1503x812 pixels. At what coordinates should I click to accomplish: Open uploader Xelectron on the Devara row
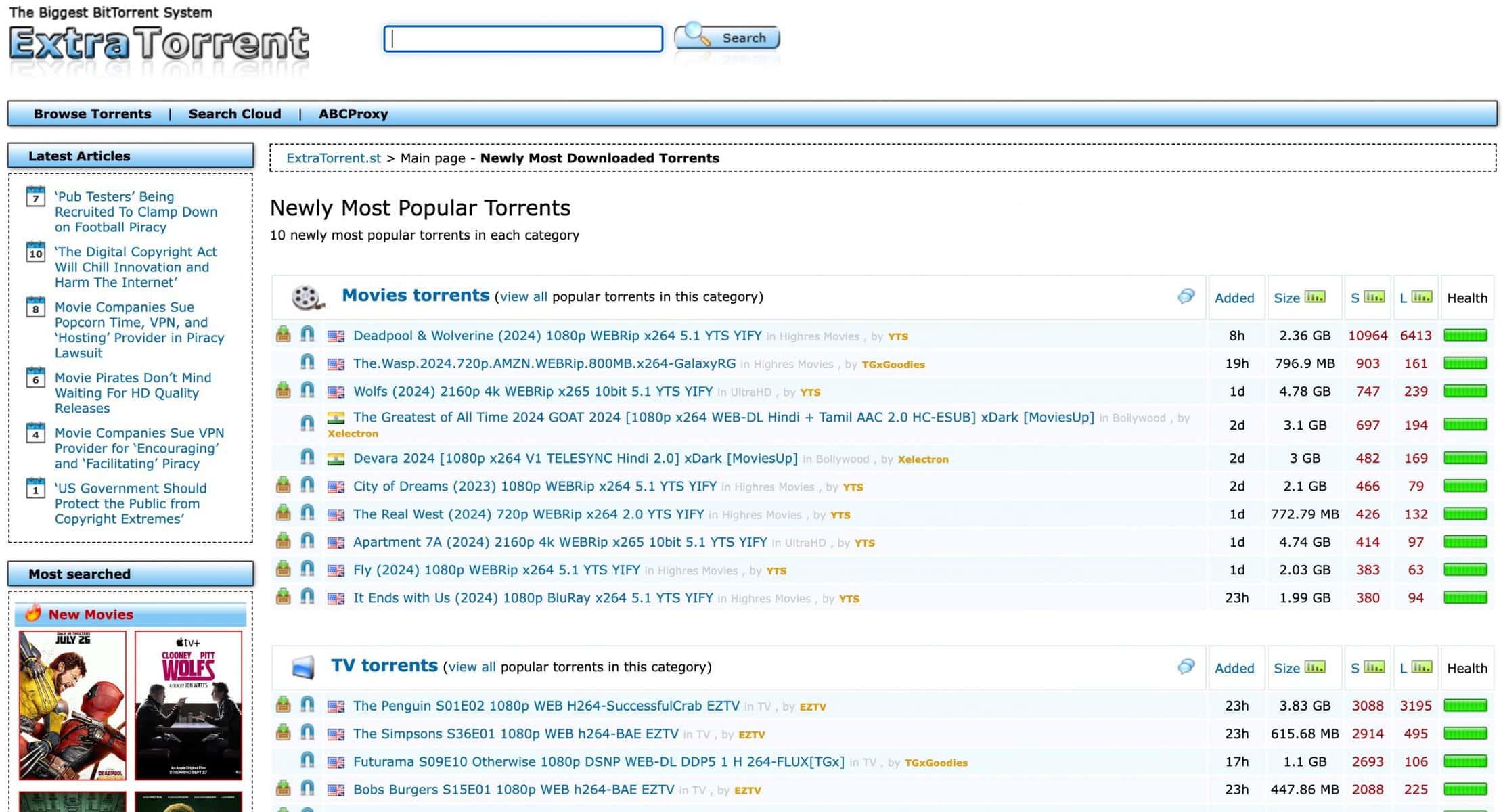(x=923, y=459)
